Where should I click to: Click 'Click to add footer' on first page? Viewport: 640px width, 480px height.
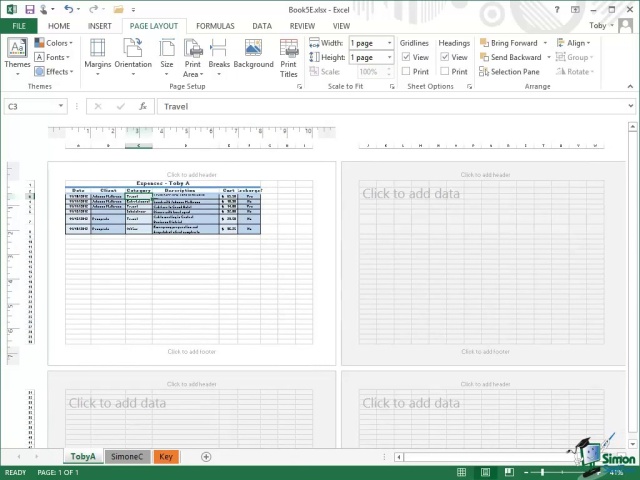point(192,351)
